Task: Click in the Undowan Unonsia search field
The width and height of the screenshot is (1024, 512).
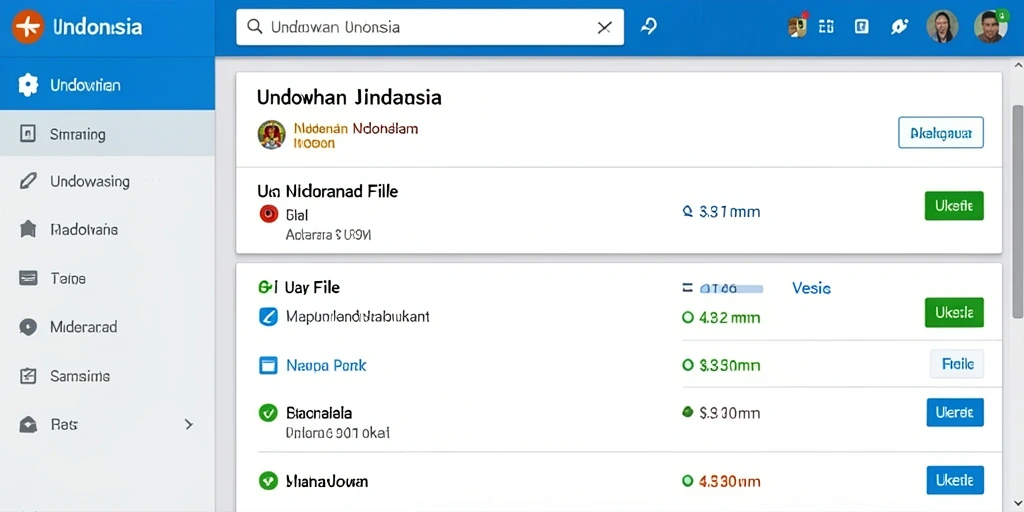Action: 430,27
